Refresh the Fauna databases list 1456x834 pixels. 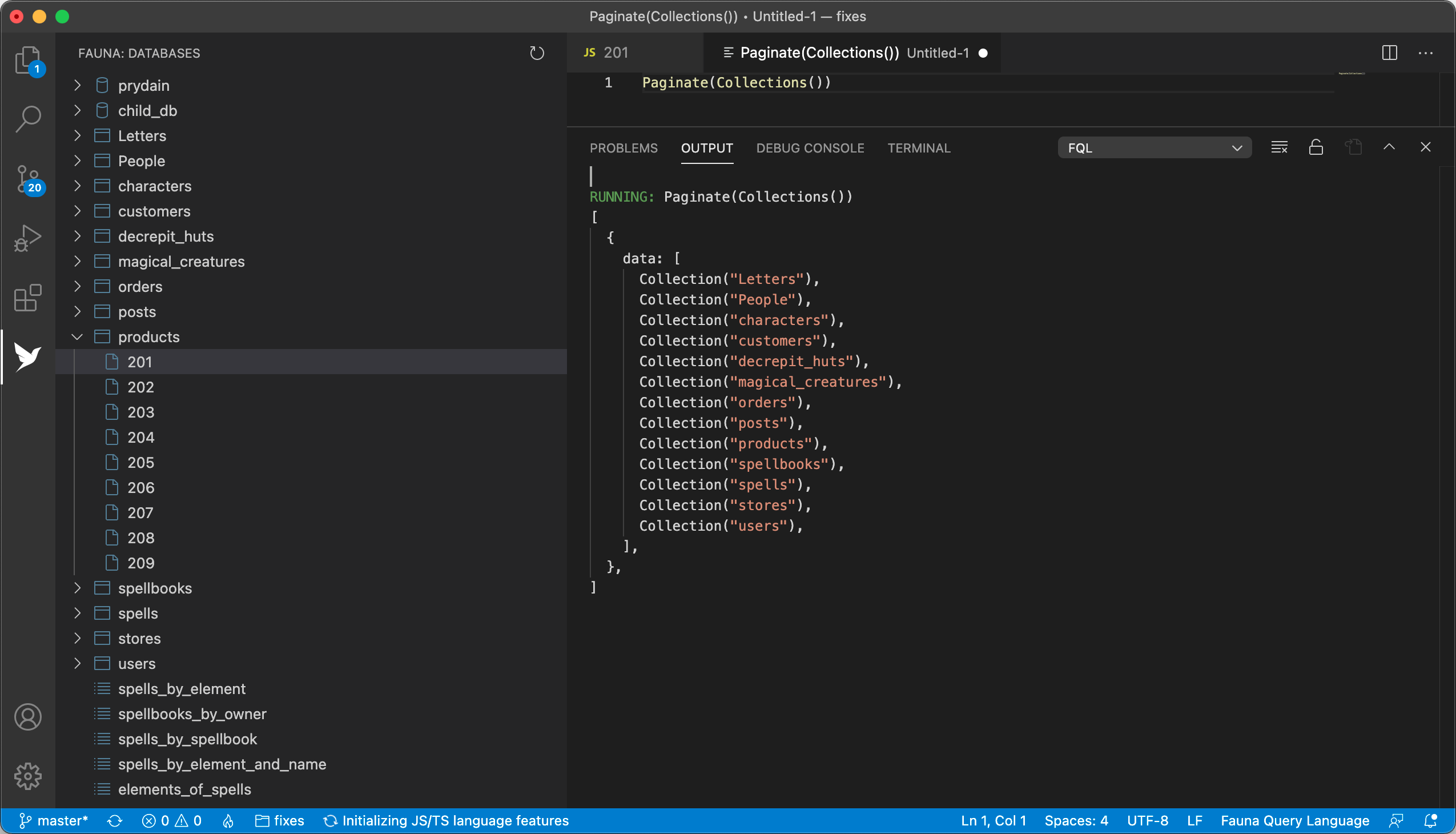pyautogui.click(x=537, y=53)
